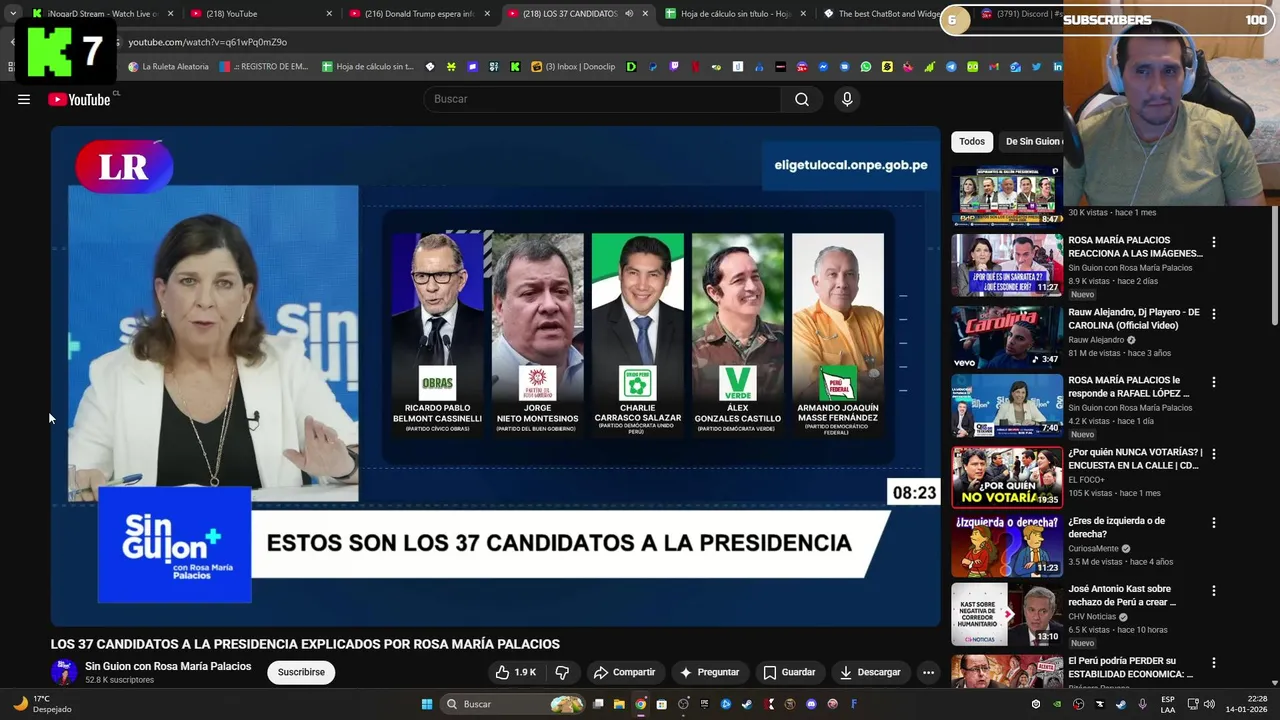Switch the ESP LAA keyboard language
Image resolution: width=1280 pixels, height=720 pixels.
click(1168, 704)
